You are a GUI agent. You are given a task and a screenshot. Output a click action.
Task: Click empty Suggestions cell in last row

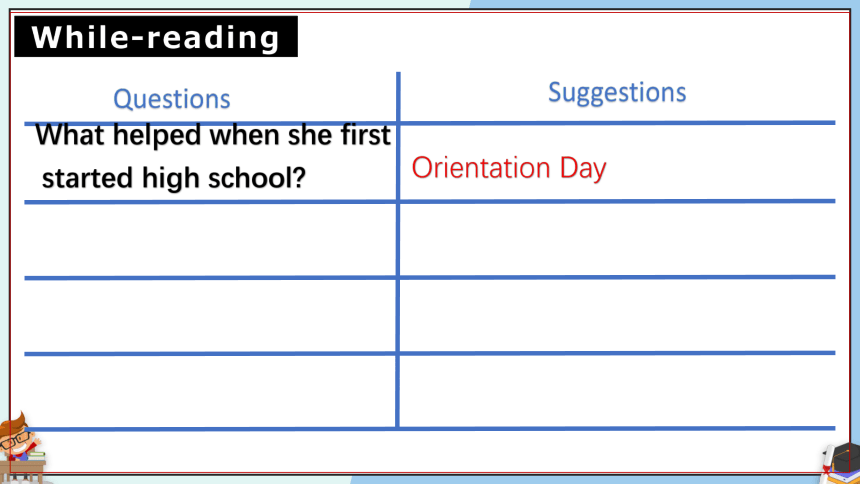click(618, 391)
